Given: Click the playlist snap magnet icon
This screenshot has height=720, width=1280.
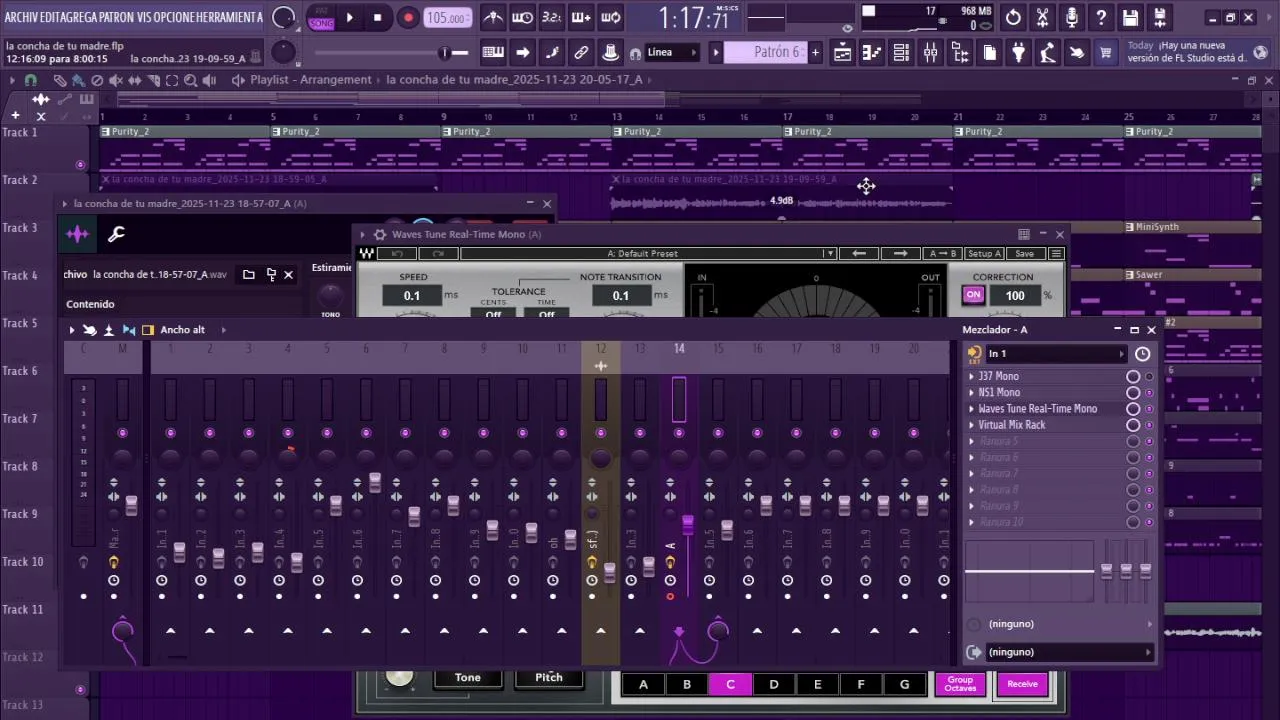Looking at the screenshot, I should click(30, 80).
